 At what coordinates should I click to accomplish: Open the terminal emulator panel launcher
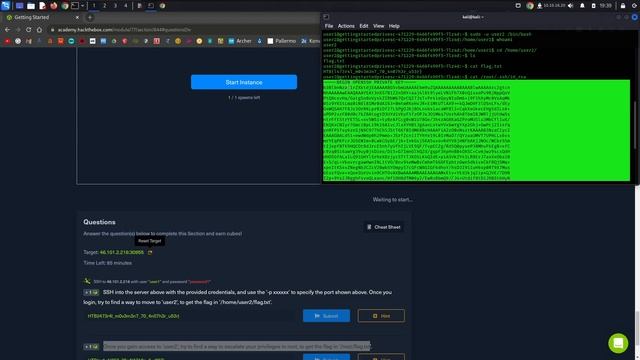point(75,6)
